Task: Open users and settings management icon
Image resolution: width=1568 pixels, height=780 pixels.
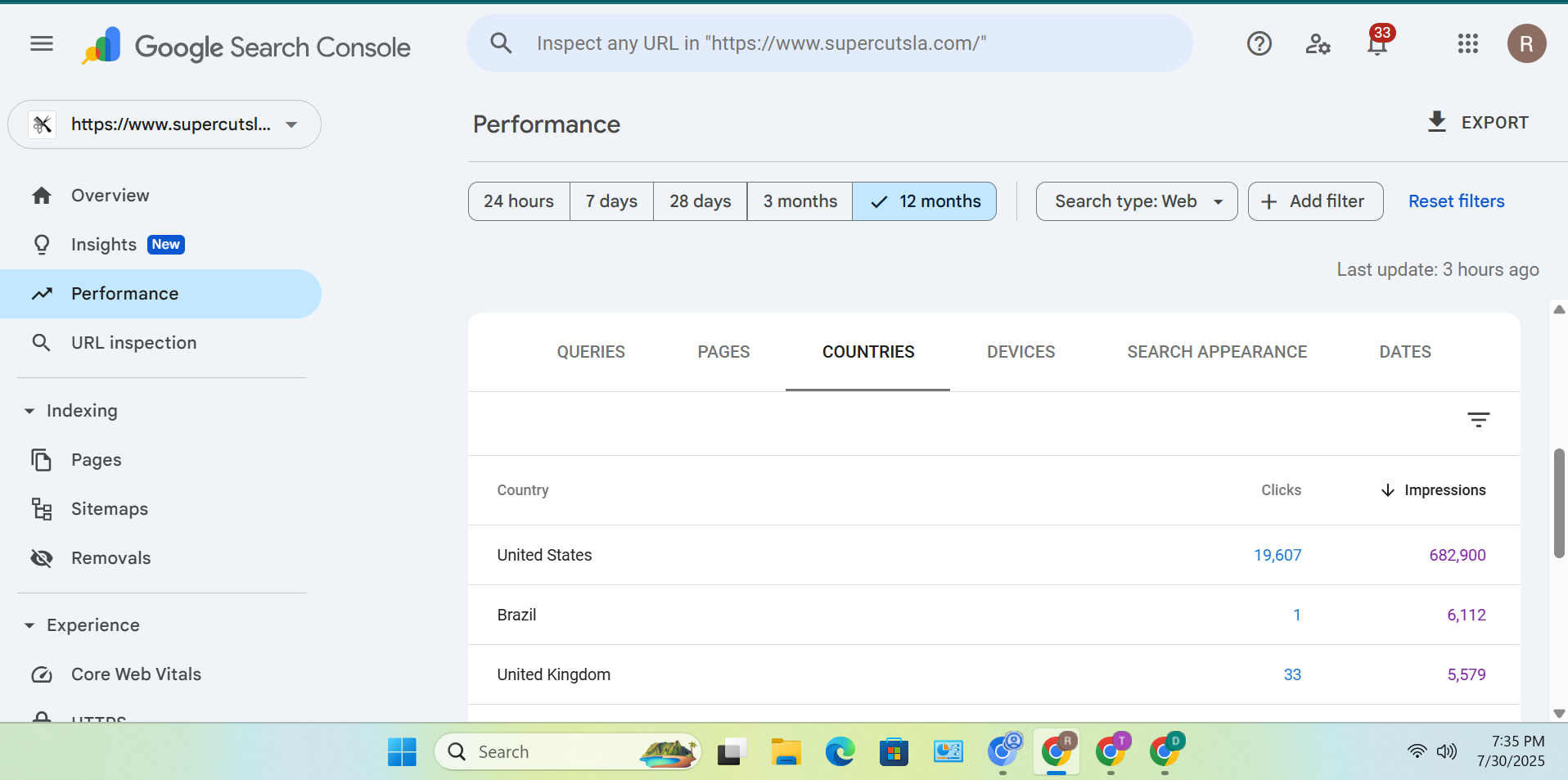Action: coord(1318,43)
